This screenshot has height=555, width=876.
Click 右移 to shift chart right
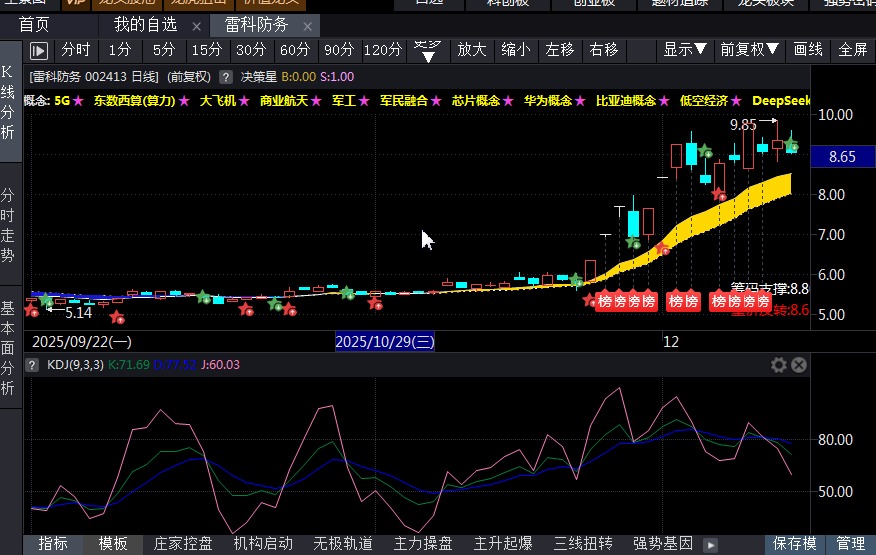click(x=604, y=50)
